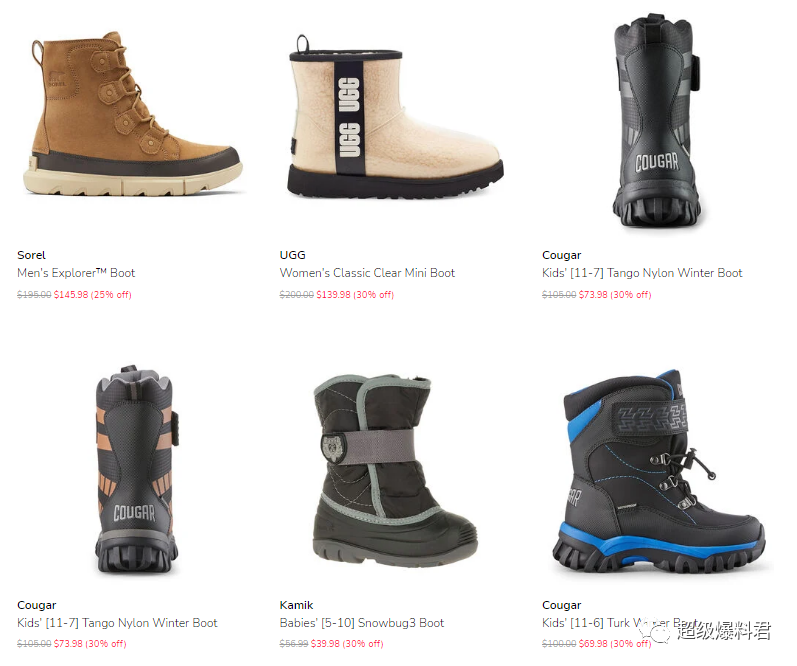Click the Cougar brand above the Turk boot
Viewport: 797px width, 666px height.
pos(562,605)
